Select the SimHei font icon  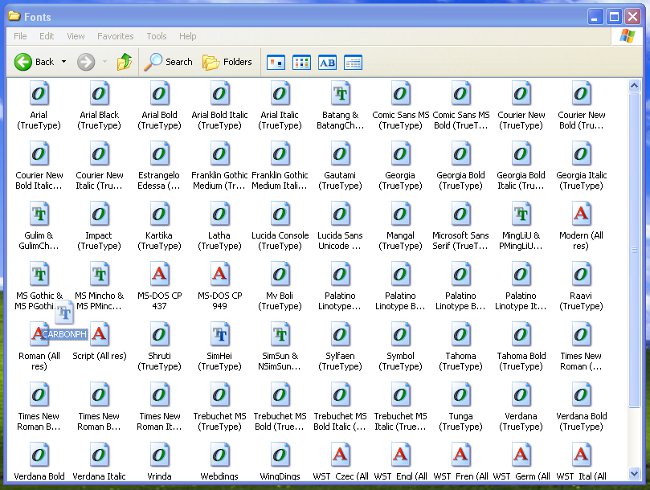pos(220,334)
